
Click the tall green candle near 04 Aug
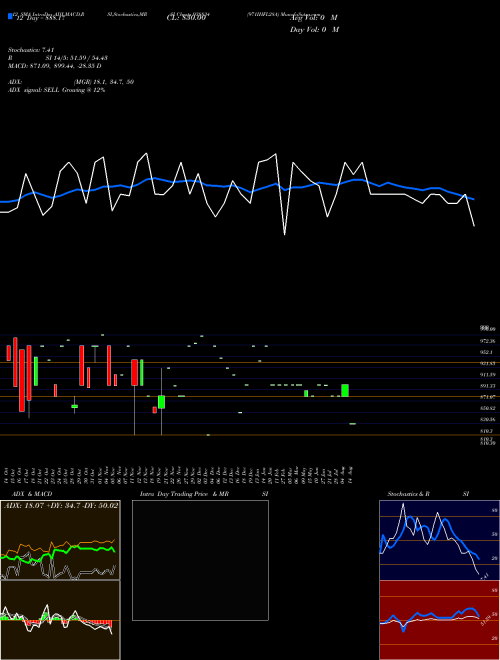click(x=345, y=390)
